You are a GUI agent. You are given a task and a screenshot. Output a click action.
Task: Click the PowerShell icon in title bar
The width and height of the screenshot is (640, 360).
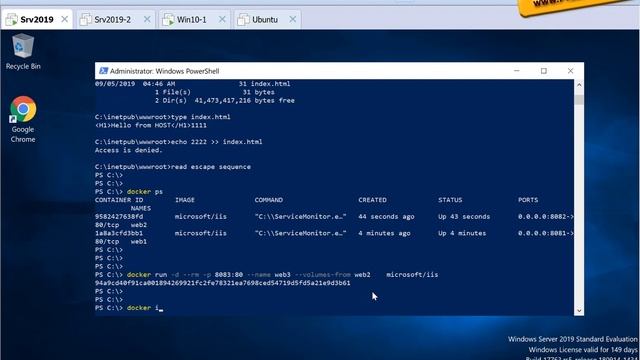(x=103, y=71)
